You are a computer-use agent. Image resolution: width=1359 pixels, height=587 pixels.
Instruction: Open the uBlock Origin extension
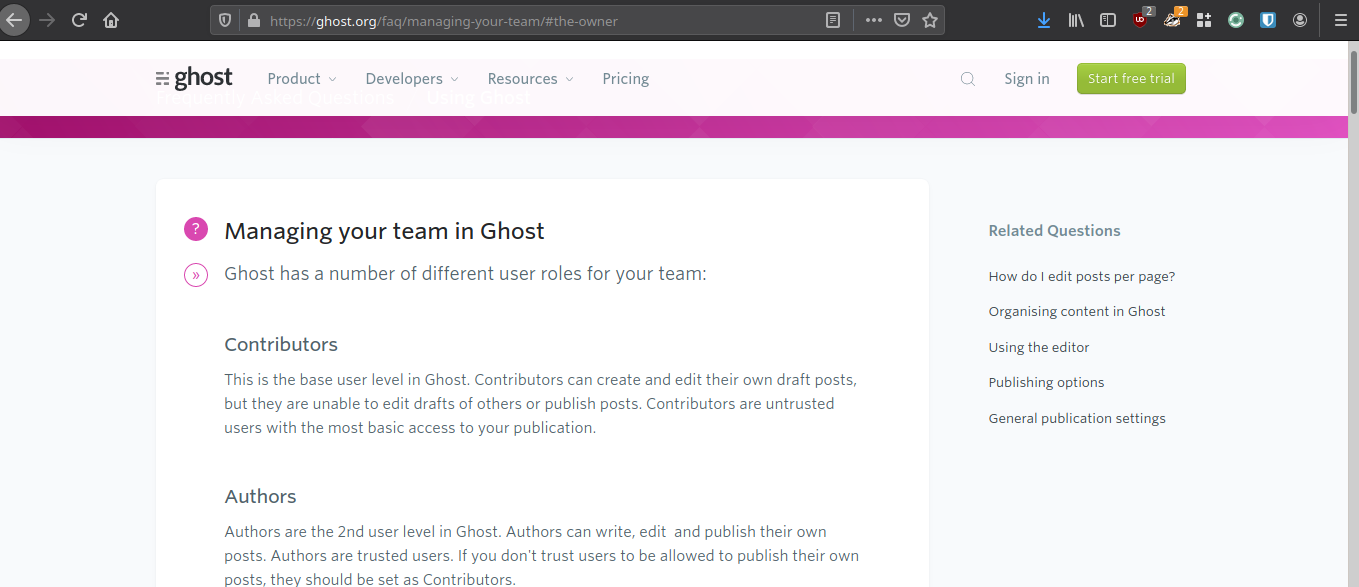[x=1142, y=19]
